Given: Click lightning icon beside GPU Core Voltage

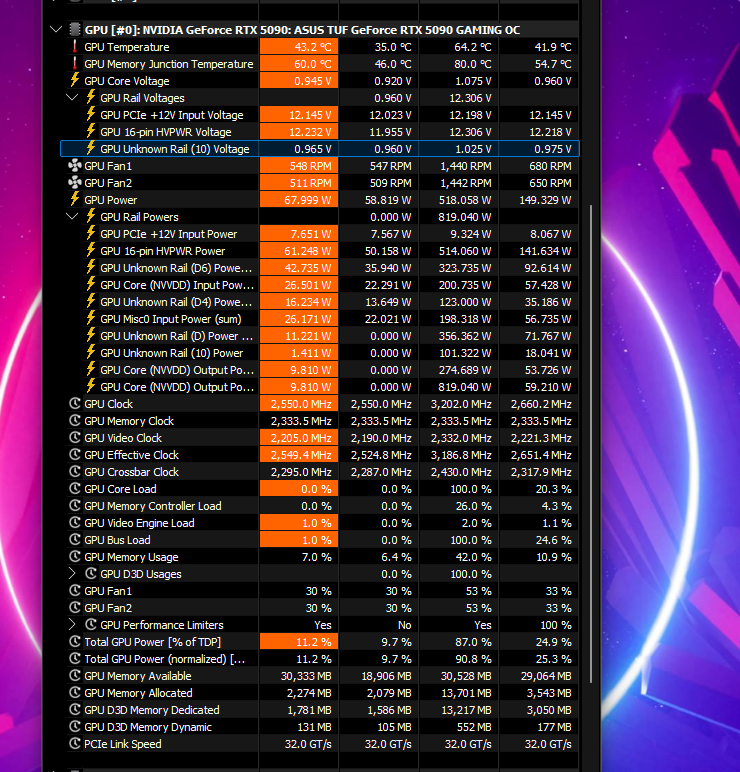Looking at the screenshot, I should click(74, 80).
